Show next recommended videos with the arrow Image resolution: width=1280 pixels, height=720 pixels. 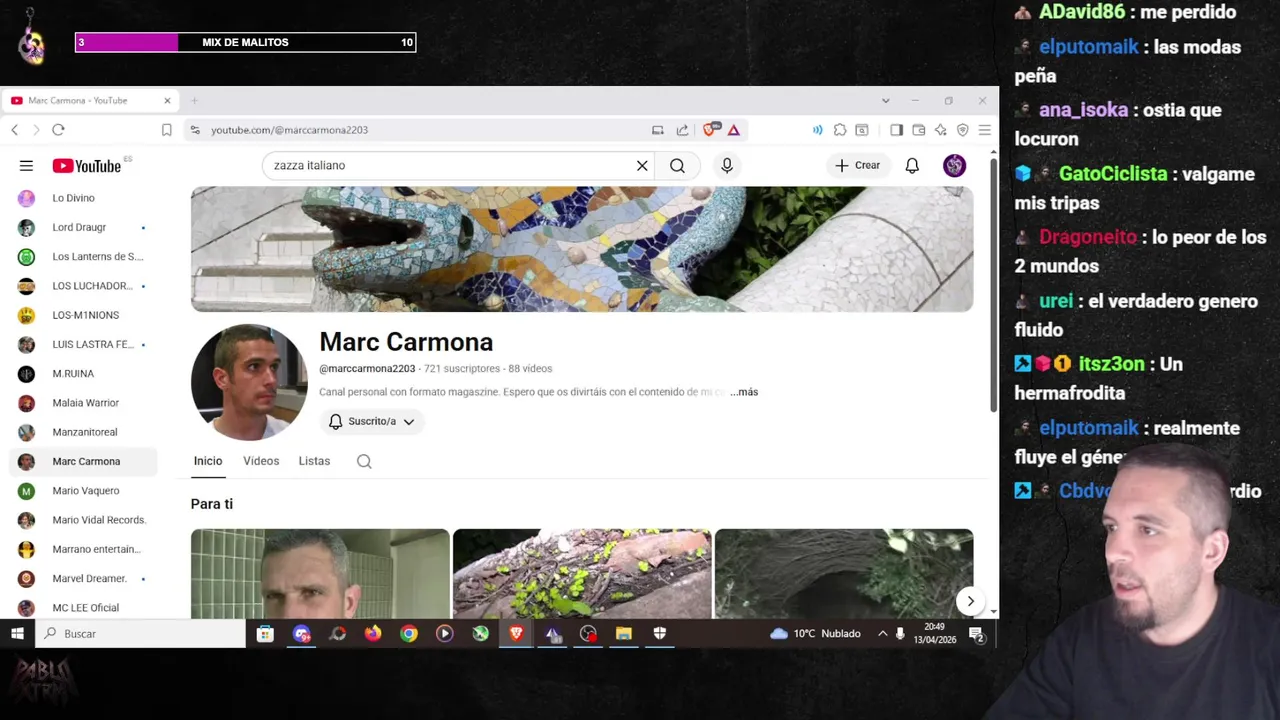point(970,601)
